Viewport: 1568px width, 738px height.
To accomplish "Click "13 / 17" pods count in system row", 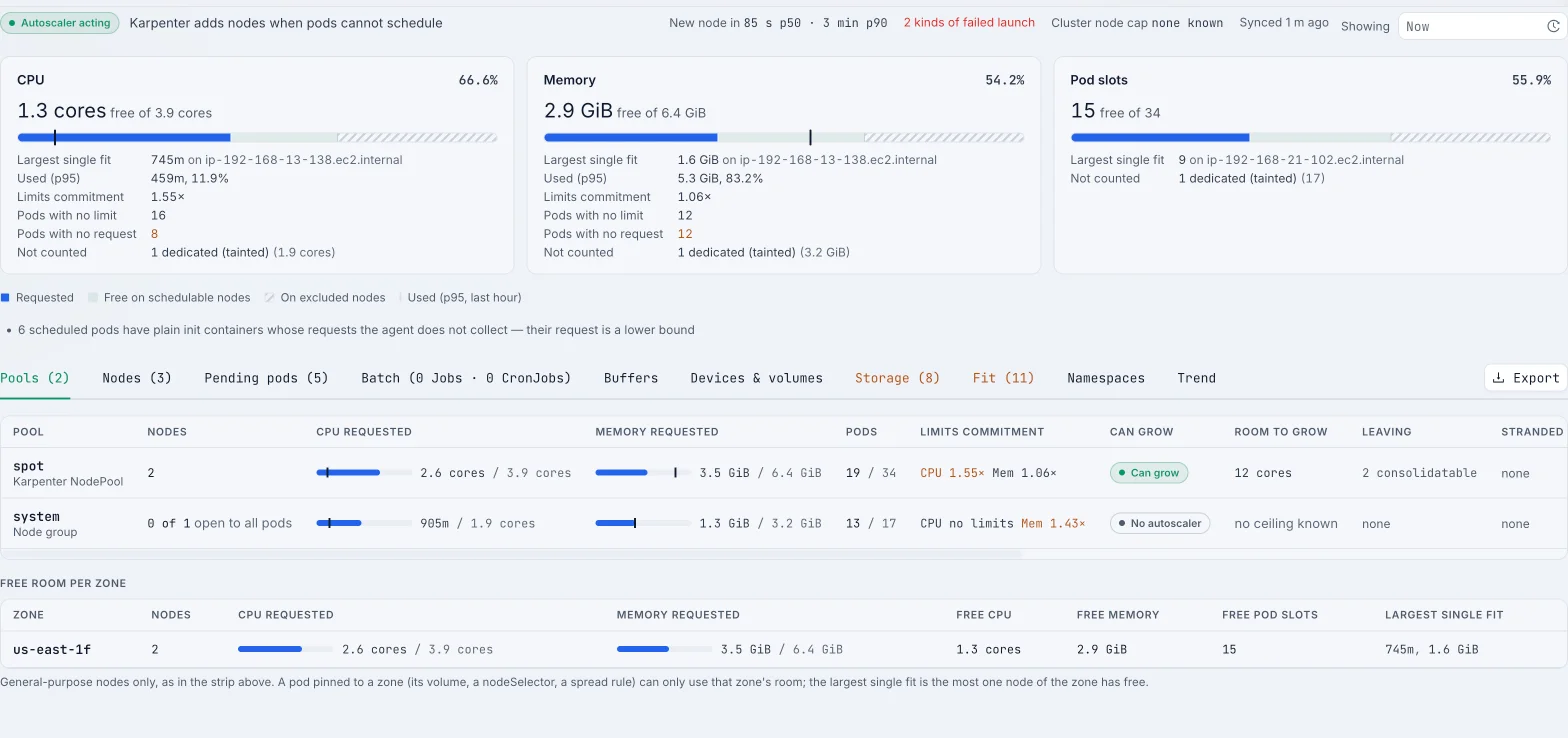I will coord(871,523).
